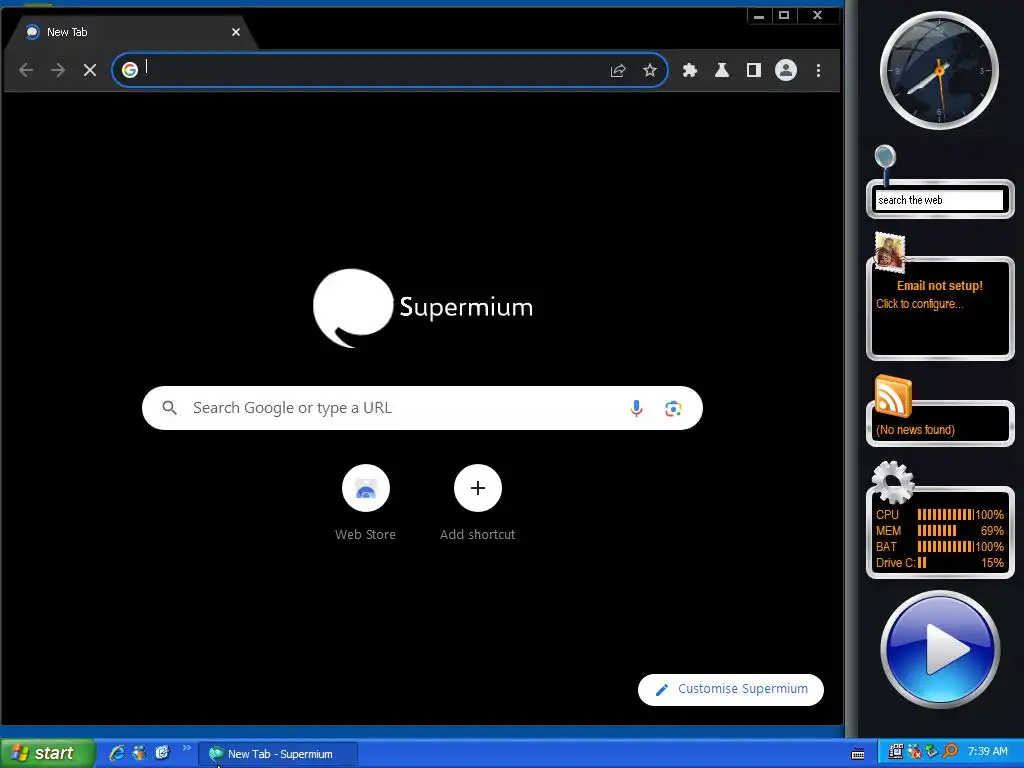Click the CPU usage bar
The width and height of the screenshot is (1024, 768).
pyautogui.click(x=945, y=515)
